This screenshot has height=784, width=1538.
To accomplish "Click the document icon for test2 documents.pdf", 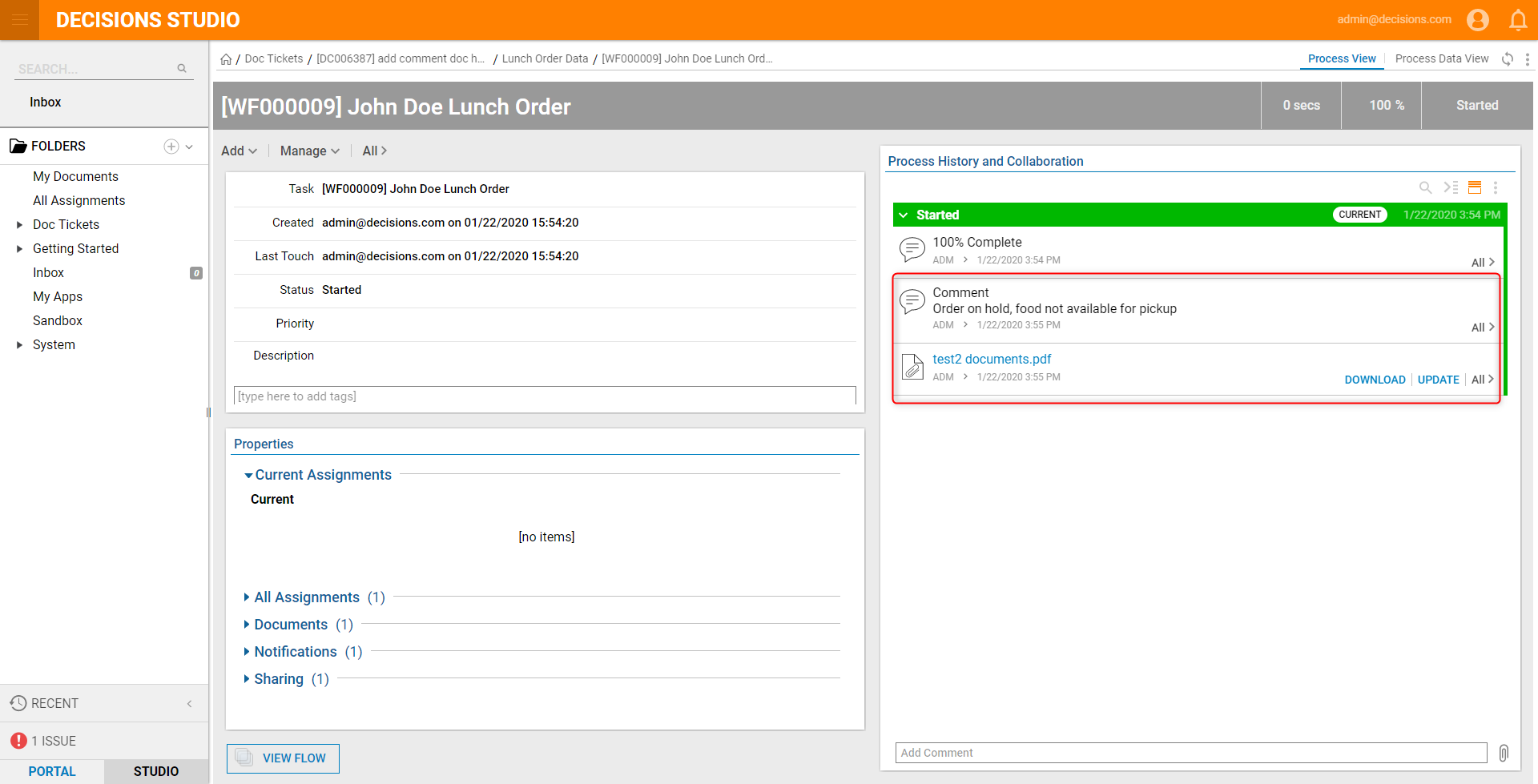I will tap(912, 367).
